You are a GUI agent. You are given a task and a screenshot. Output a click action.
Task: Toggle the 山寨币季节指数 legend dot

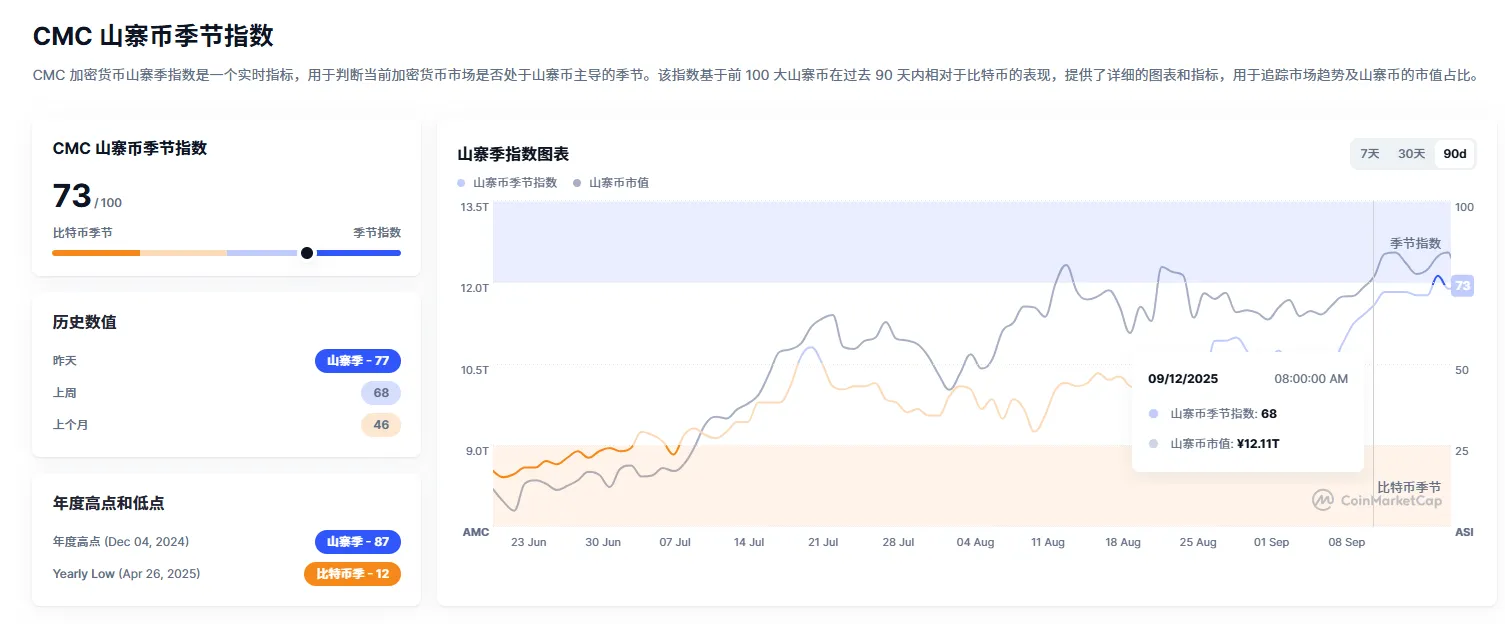(461, 183)
